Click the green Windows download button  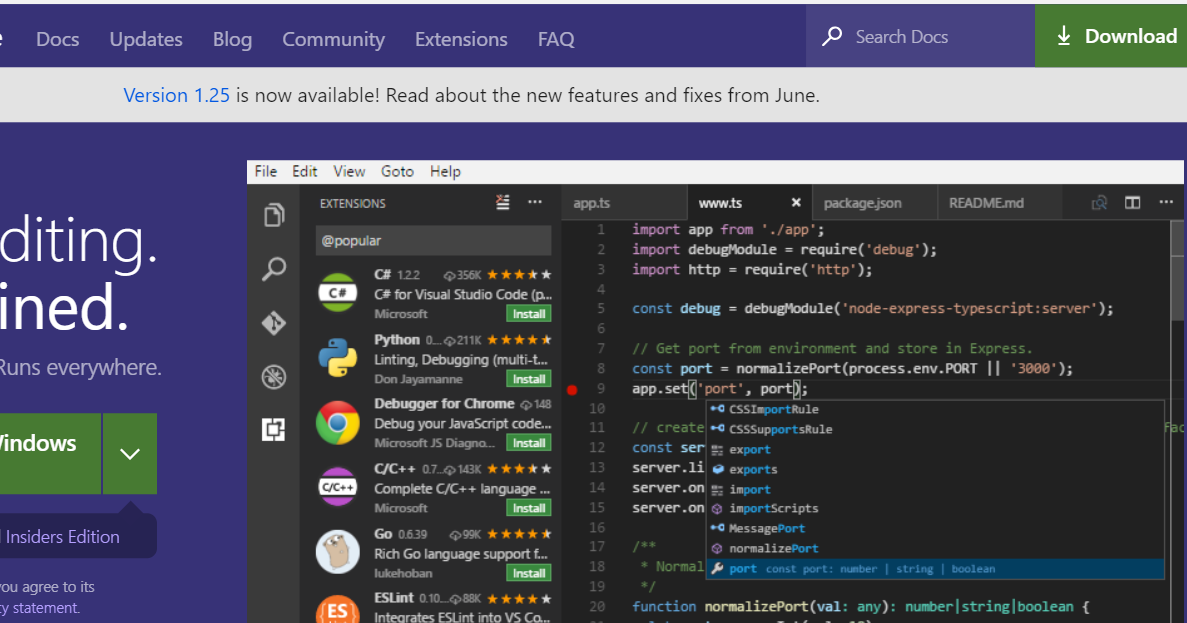coord(50,453)
